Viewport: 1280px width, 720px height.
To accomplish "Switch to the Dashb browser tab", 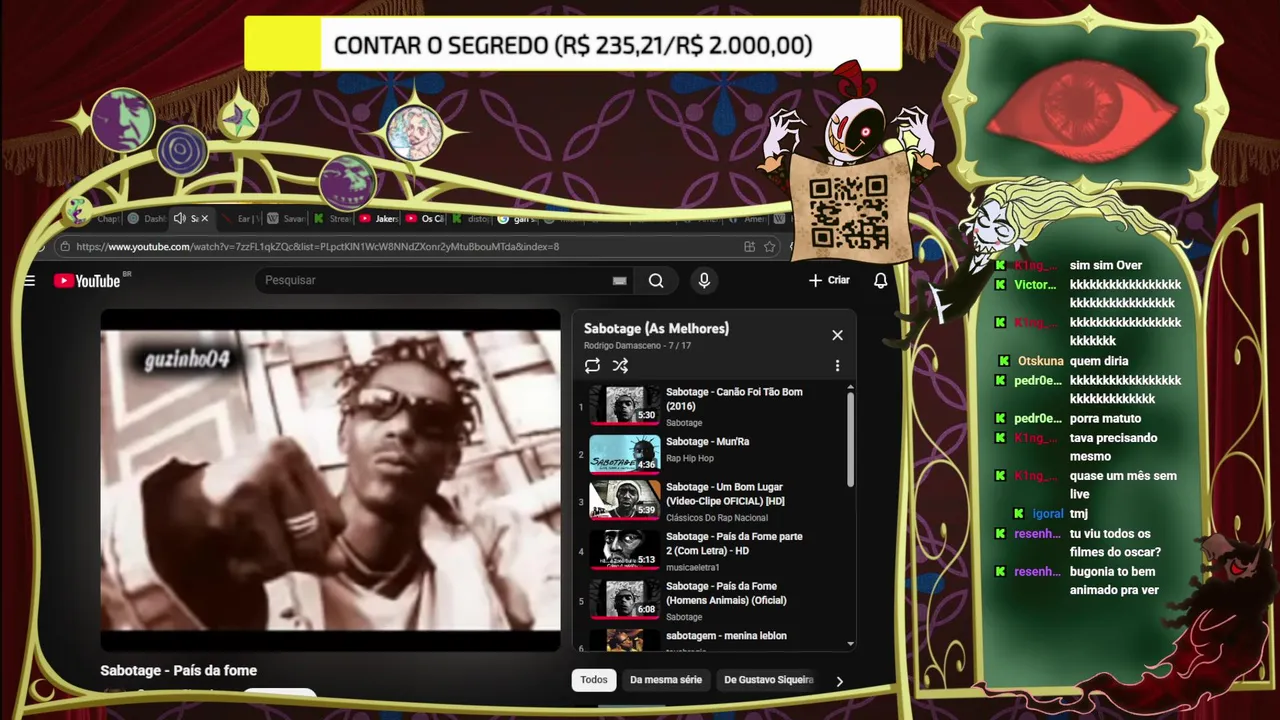I will [x=147, y=218].
